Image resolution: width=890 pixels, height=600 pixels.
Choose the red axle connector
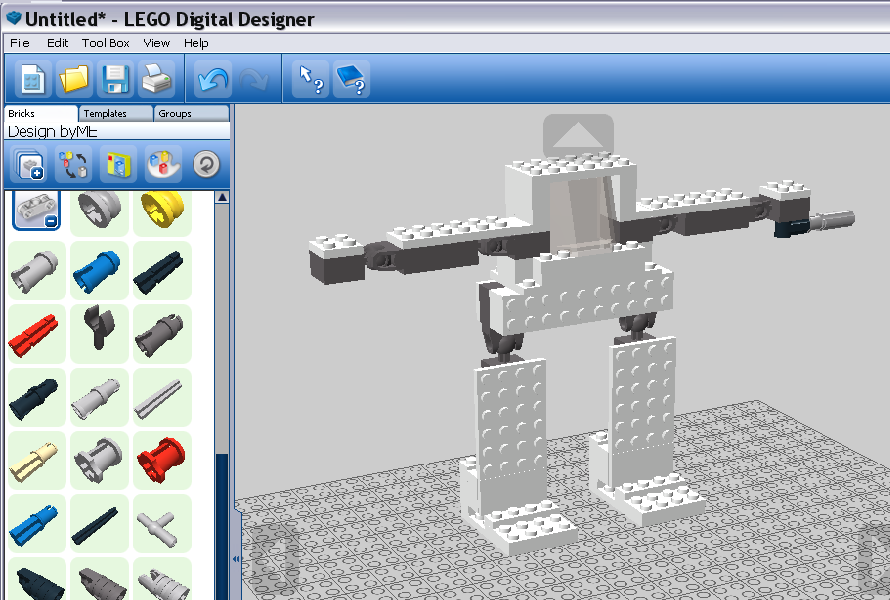point(36,334)
